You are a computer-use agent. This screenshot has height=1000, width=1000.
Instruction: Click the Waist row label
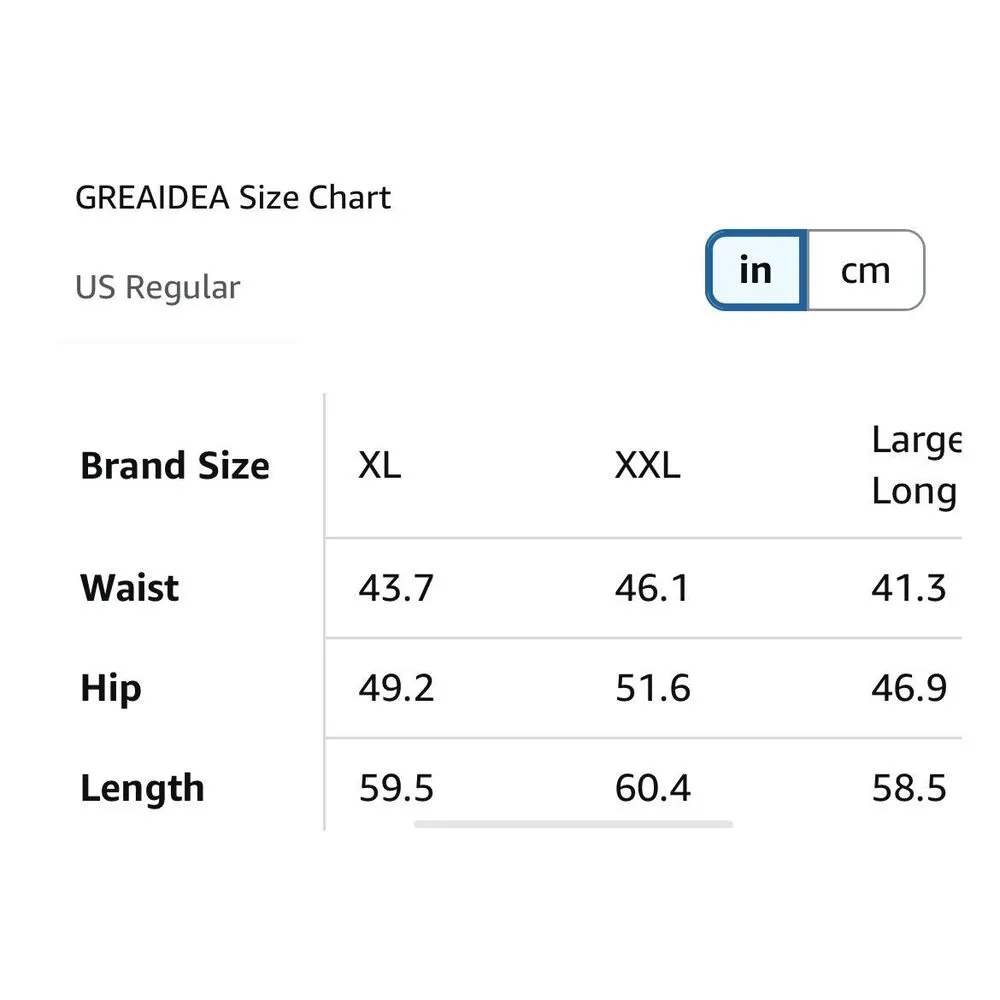click(x=130, y=588)
